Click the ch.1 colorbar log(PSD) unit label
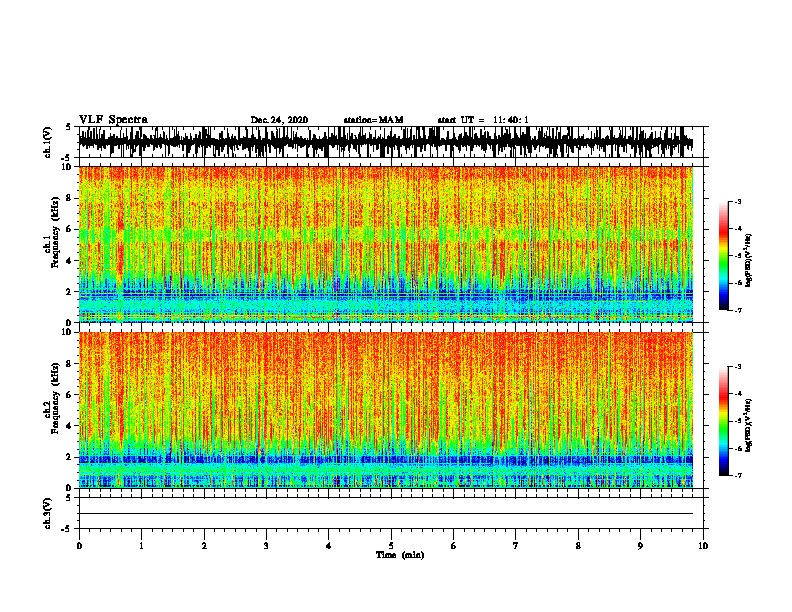792x612 pixels. click(748, 261)
